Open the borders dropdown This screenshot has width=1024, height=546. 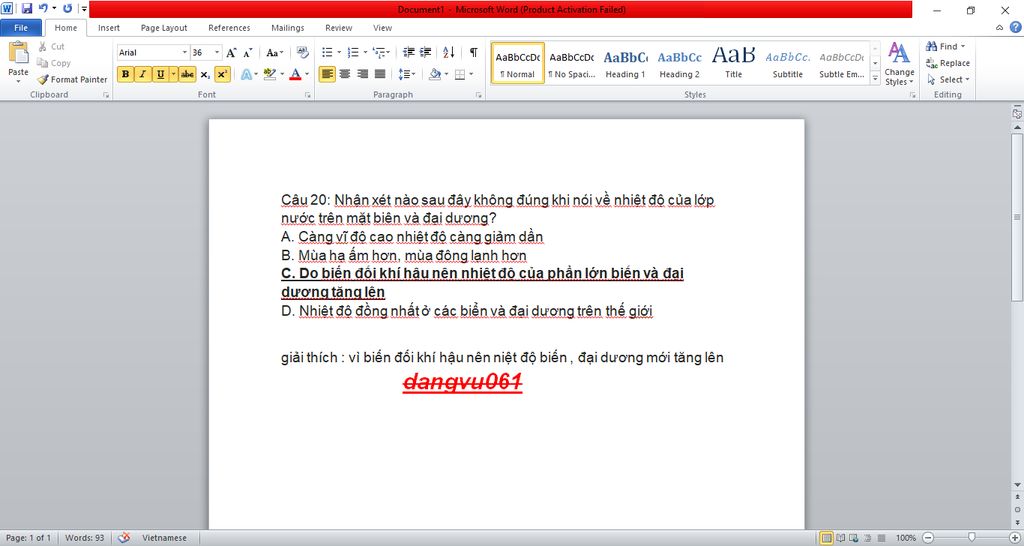click(471, 74)
